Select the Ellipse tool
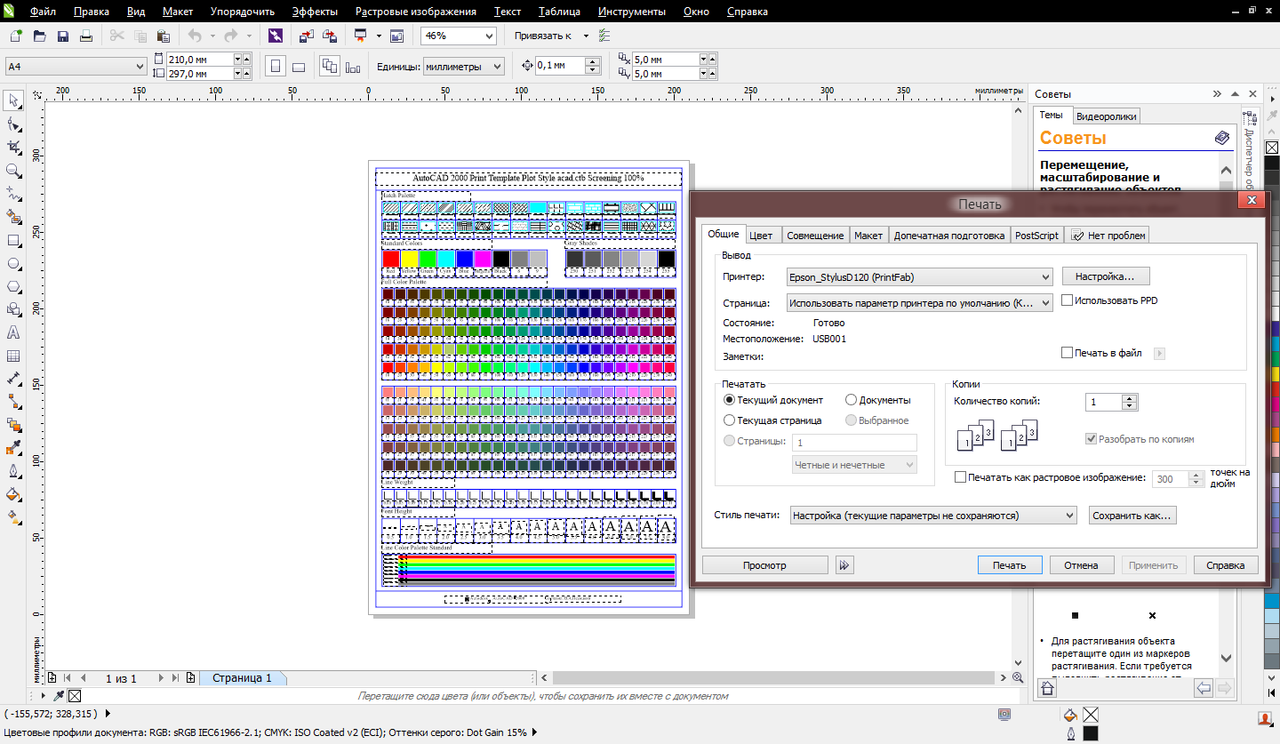This screenshot has width=1280, height=744. point(14,264)
